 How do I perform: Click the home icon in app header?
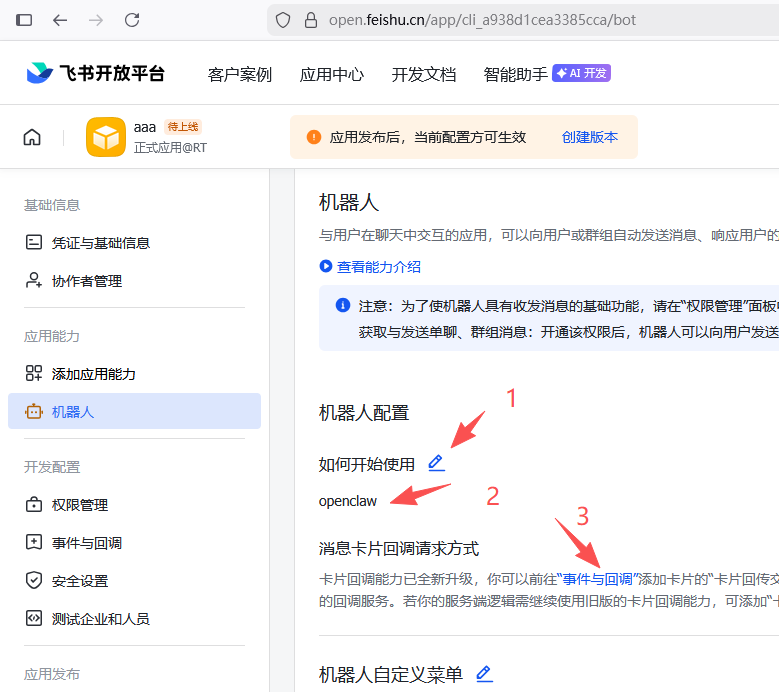32,138
